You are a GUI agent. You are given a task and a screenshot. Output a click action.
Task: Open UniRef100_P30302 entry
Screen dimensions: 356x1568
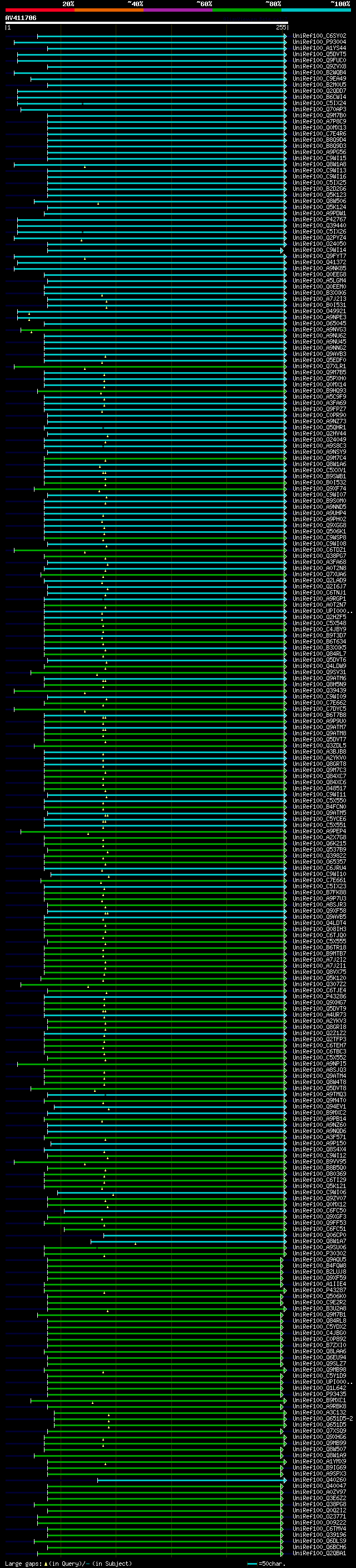tap(319, 1253)
